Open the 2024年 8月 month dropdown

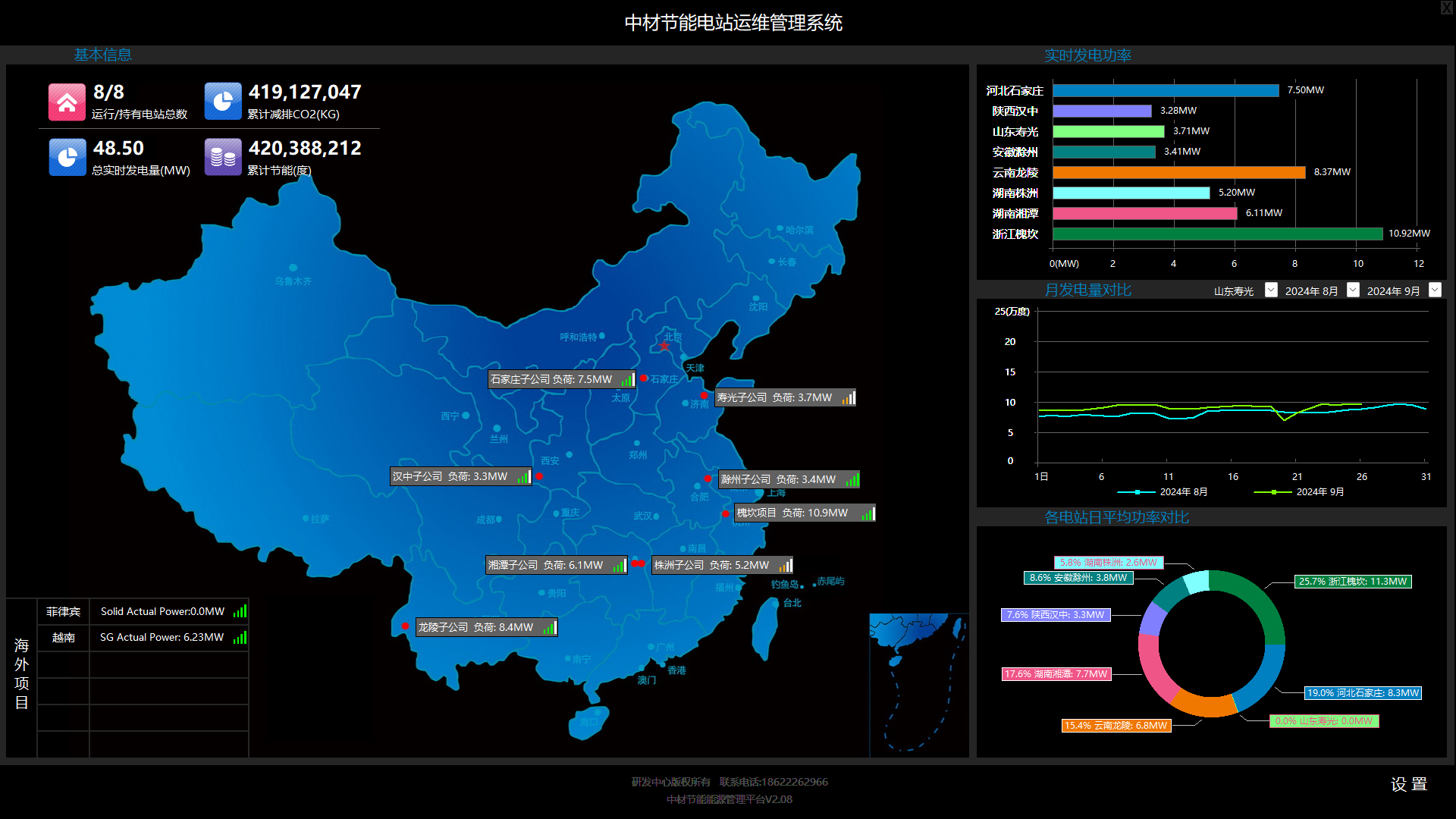pyautogui.click(x=1353, y=290)
